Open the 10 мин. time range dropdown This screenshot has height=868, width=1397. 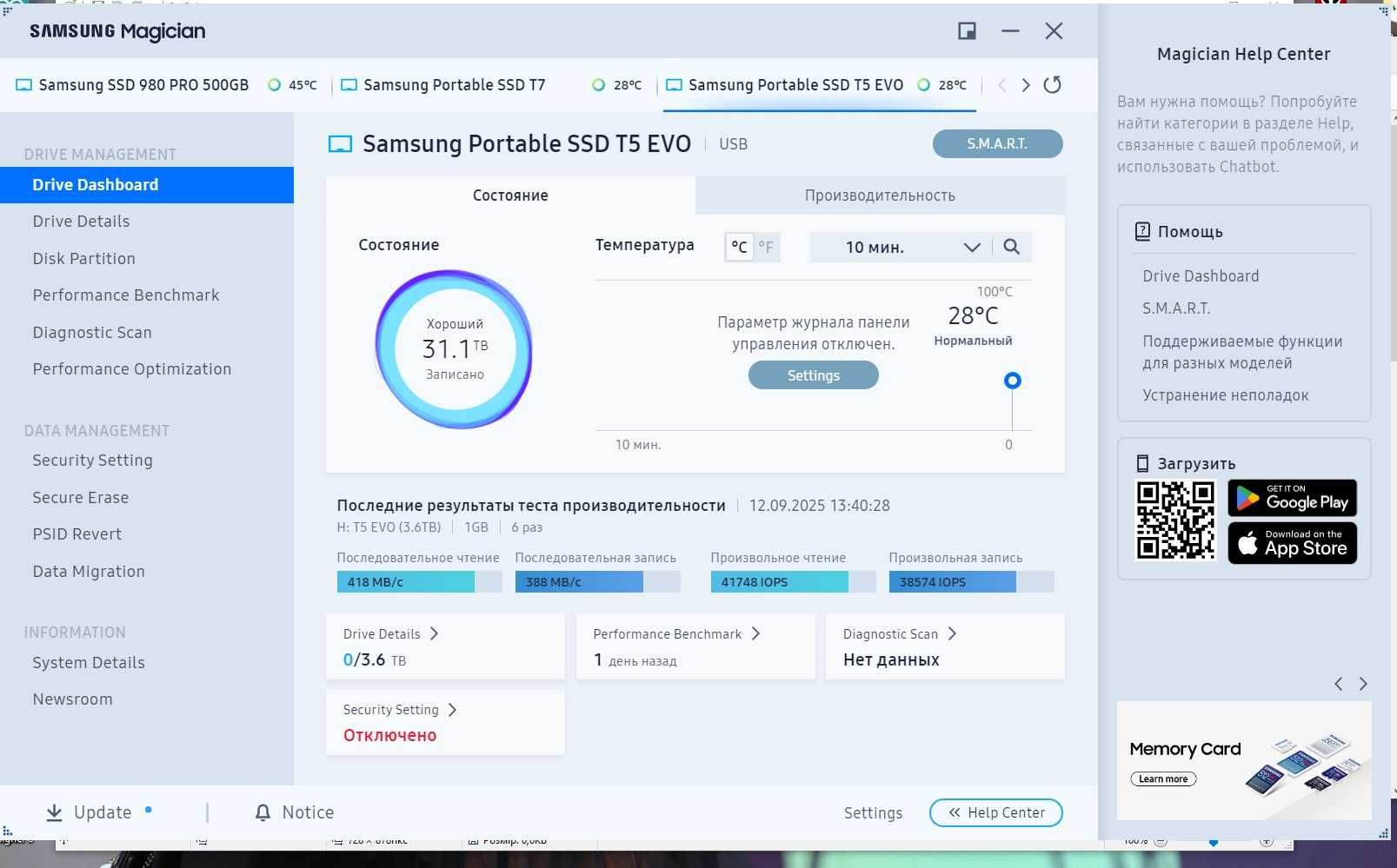tap(901, 247)
